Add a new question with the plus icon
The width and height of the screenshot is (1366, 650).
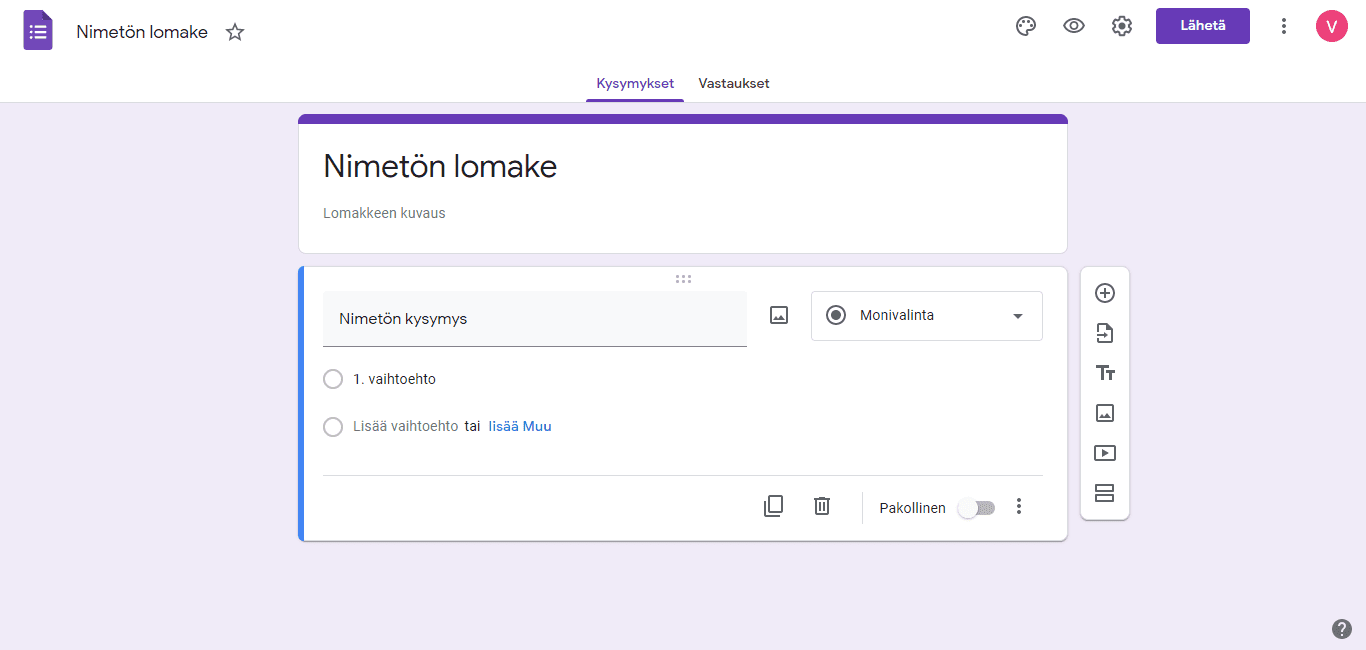(x=1104, y=293)
